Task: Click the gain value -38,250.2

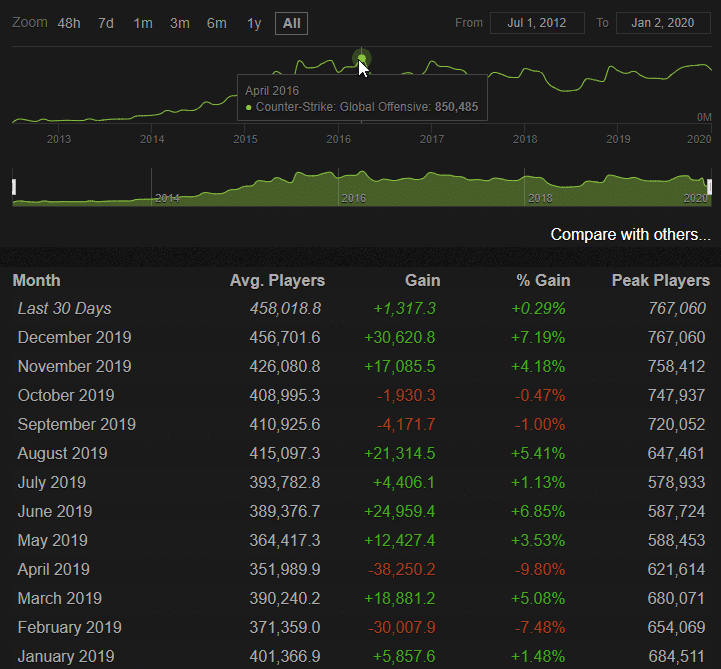Action: [402, 569]
